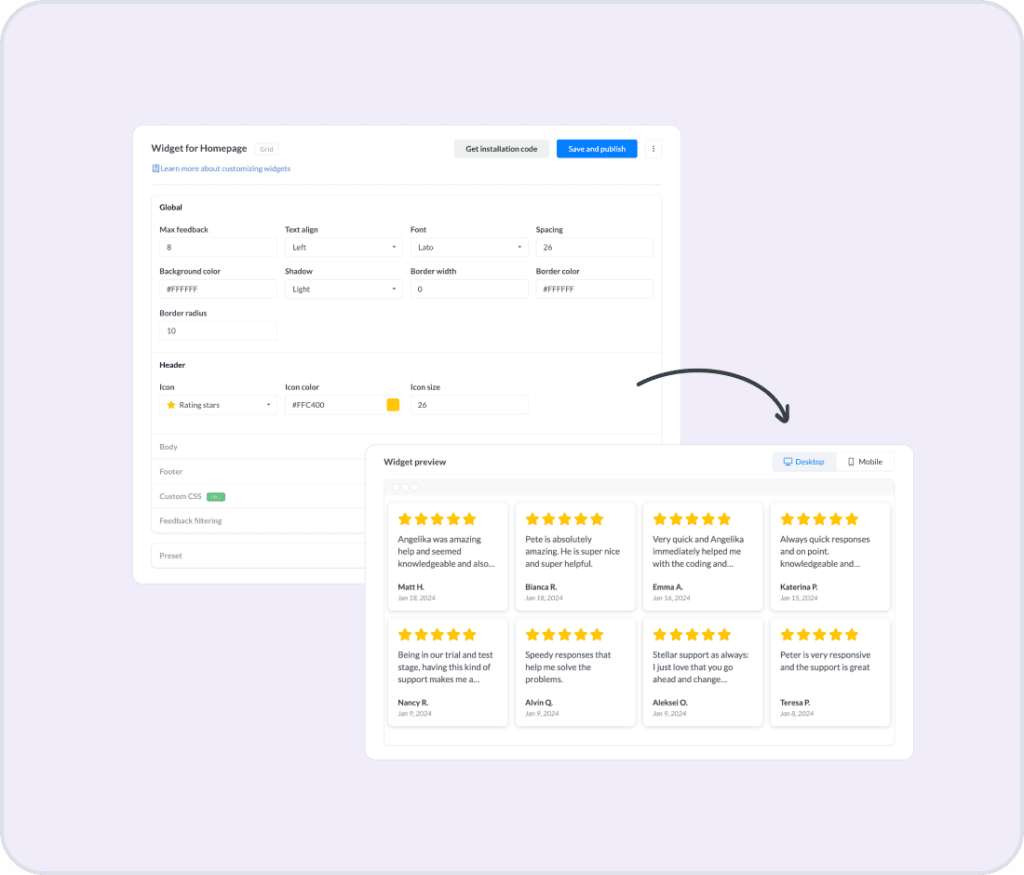1024x875 pixels.
Task: Click a browser dot in the preview toolbar
Action: (x=396, y=487)
